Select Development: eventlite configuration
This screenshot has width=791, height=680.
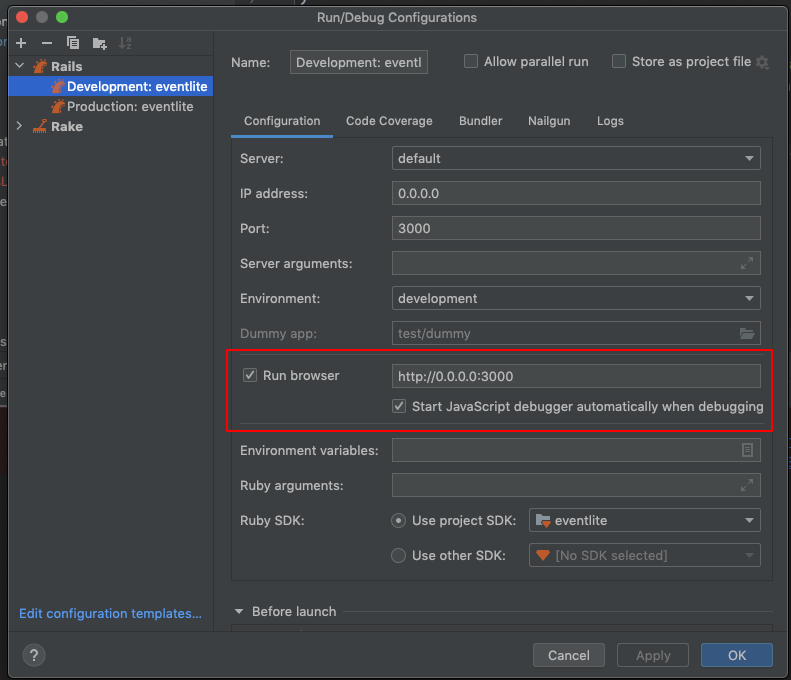[x=111, y=86]
